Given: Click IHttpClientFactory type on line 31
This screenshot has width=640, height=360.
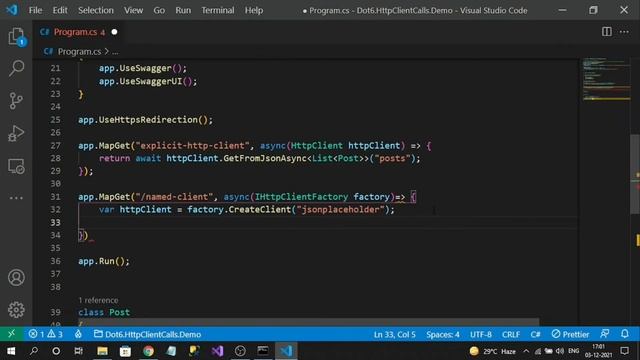Looking at the screenshot, I should [x=301, y=197].
